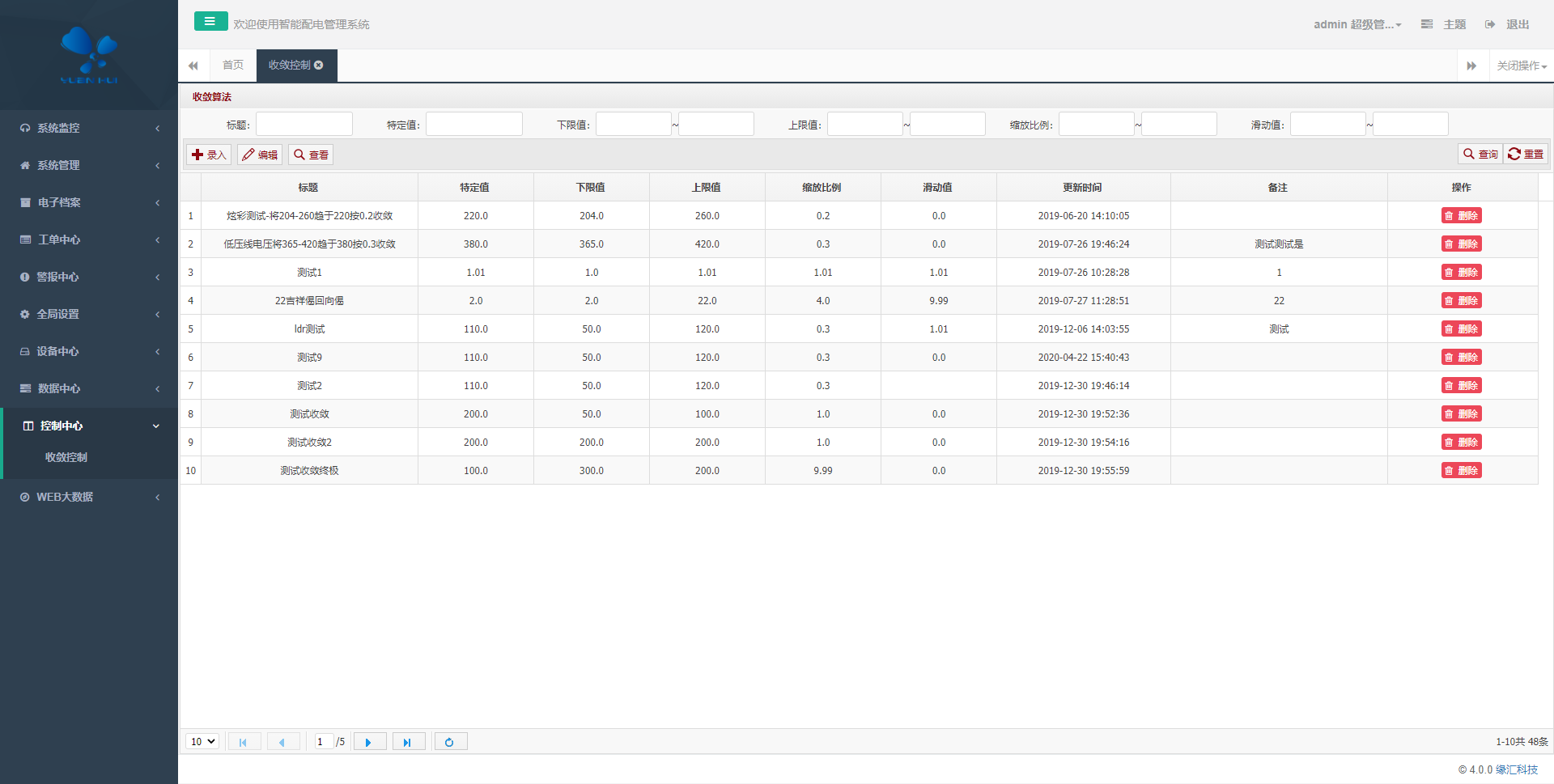Image resolution: width=1554 pixels, height=784 pixels.
Task: Click the pagination refresh icon
Action: (450, 742)
